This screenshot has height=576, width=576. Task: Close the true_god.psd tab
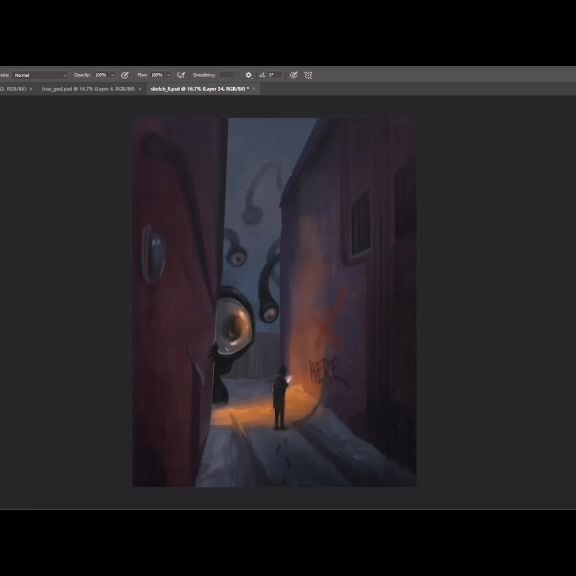click(x=140, y=89)
